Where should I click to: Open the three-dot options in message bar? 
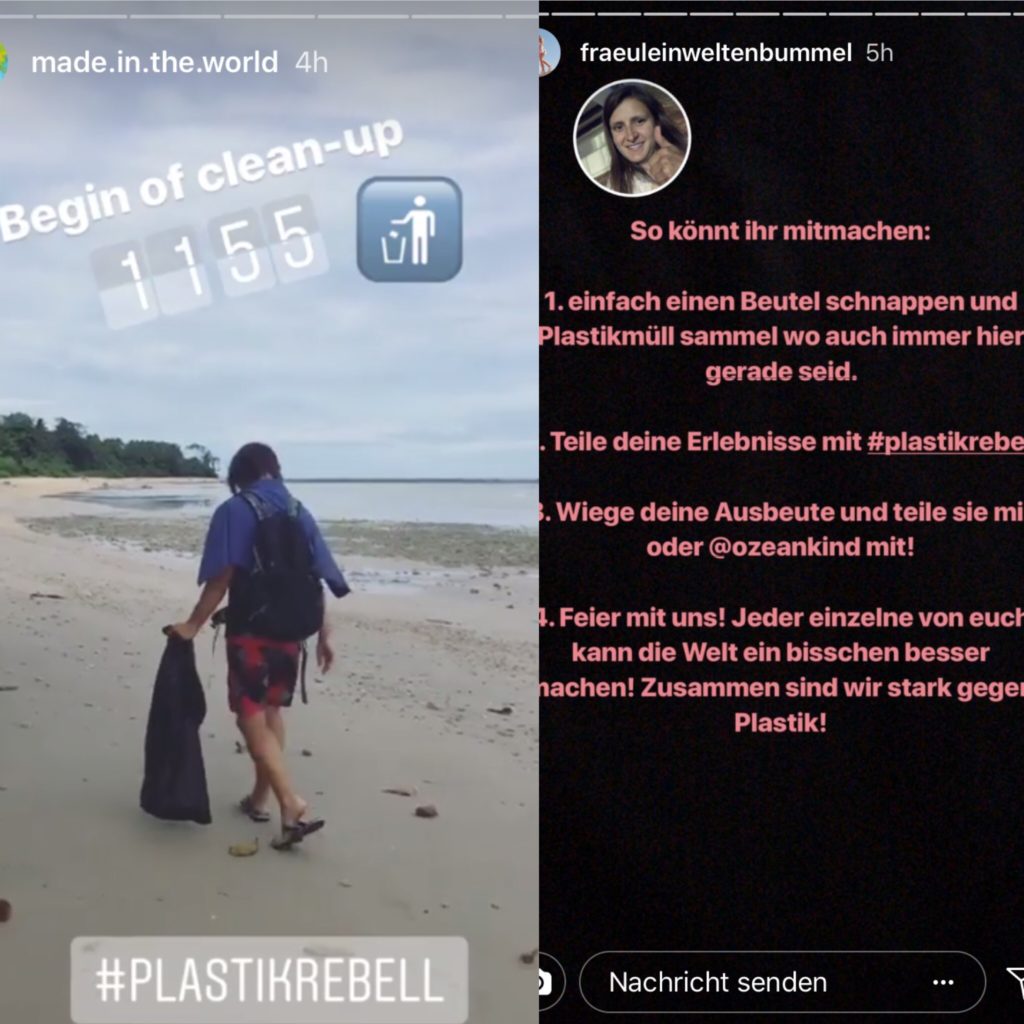(x=943, y=982)
